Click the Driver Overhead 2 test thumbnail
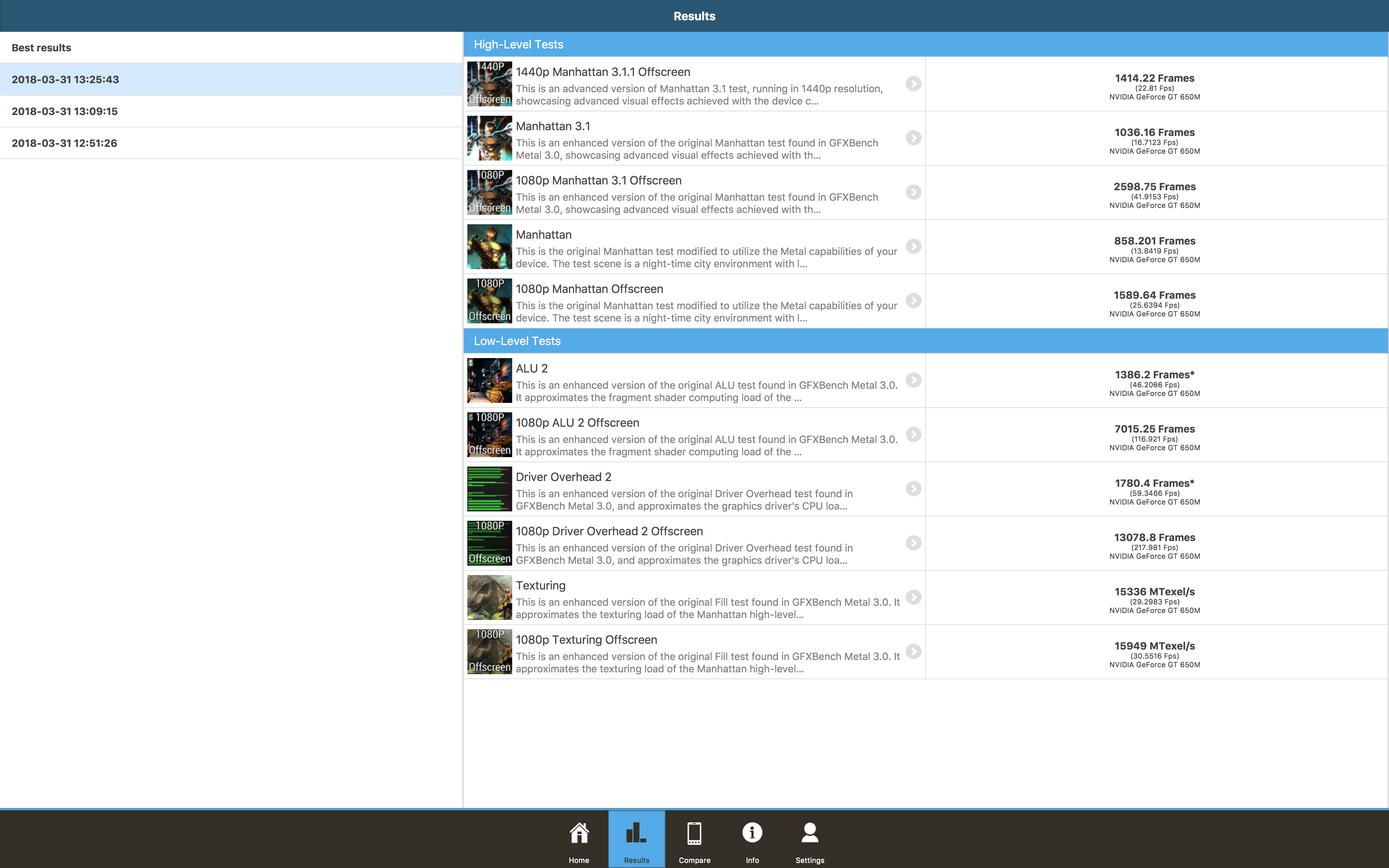 coord(489,489)
